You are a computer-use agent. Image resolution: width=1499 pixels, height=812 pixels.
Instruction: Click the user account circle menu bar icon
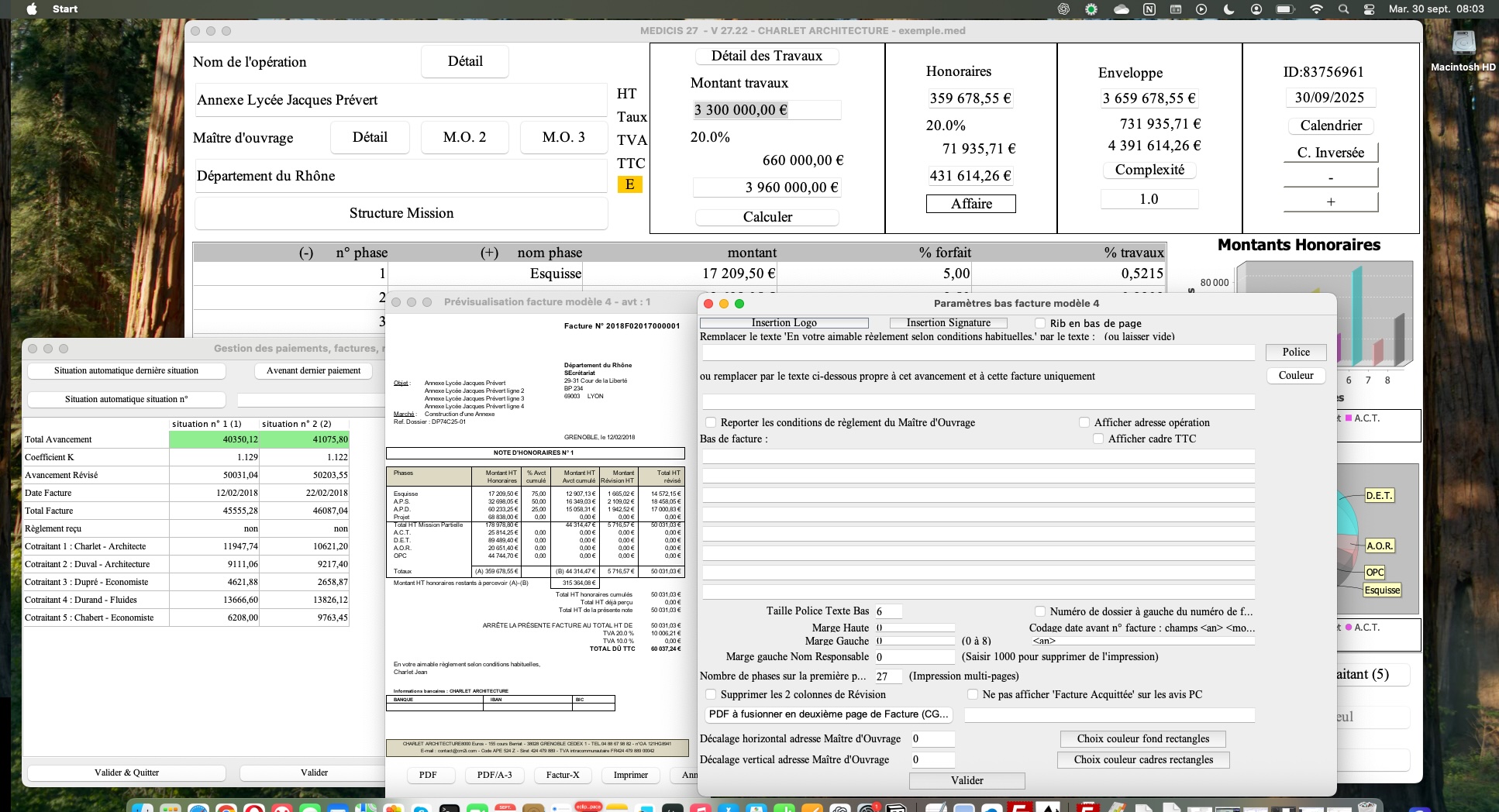pyautogui.click(x=1256, y=9)
